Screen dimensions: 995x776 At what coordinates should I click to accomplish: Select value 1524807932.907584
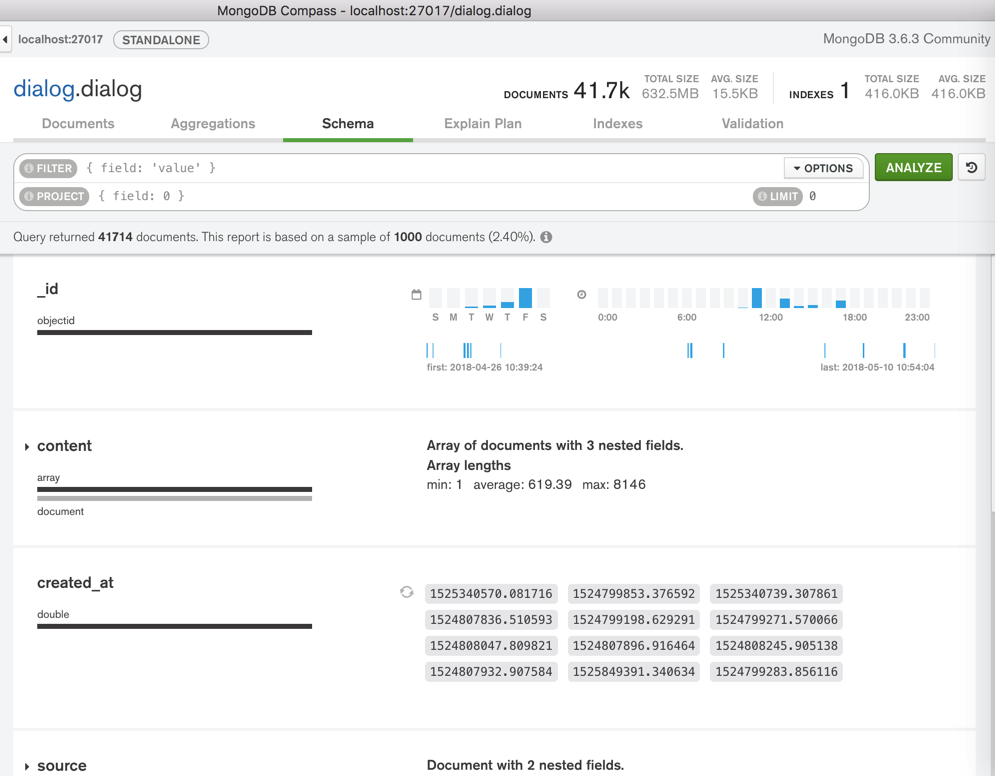tap(491, 672)
